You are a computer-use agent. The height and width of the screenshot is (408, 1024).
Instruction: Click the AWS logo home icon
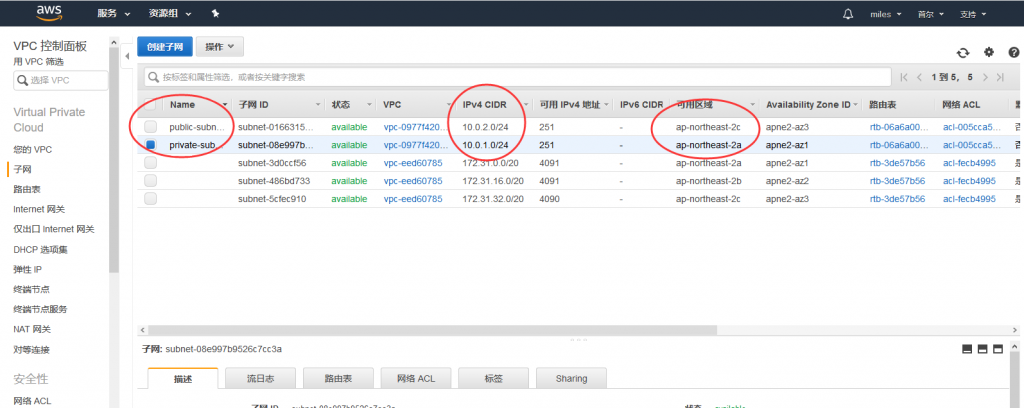pos(50,13)
